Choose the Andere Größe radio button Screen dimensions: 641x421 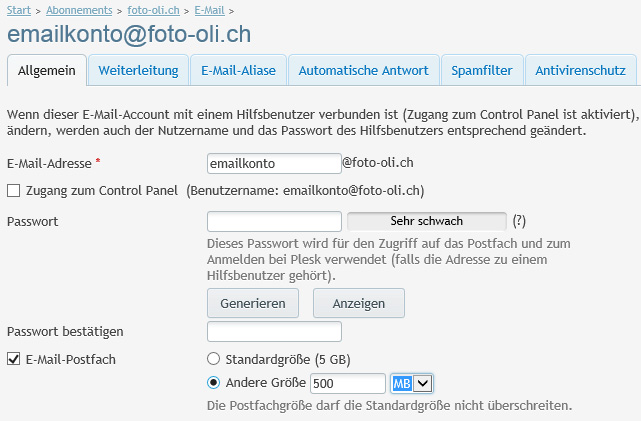pyautogui.click(x=213, y=382)
